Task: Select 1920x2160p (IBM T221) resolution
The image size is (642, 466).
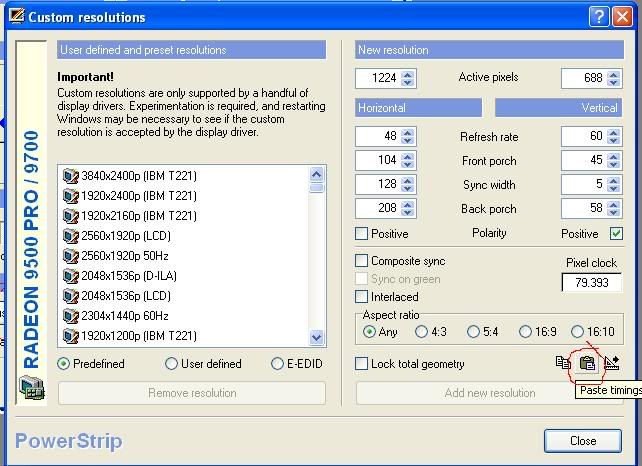Action: pyautogui.click(x=139, y=216)
